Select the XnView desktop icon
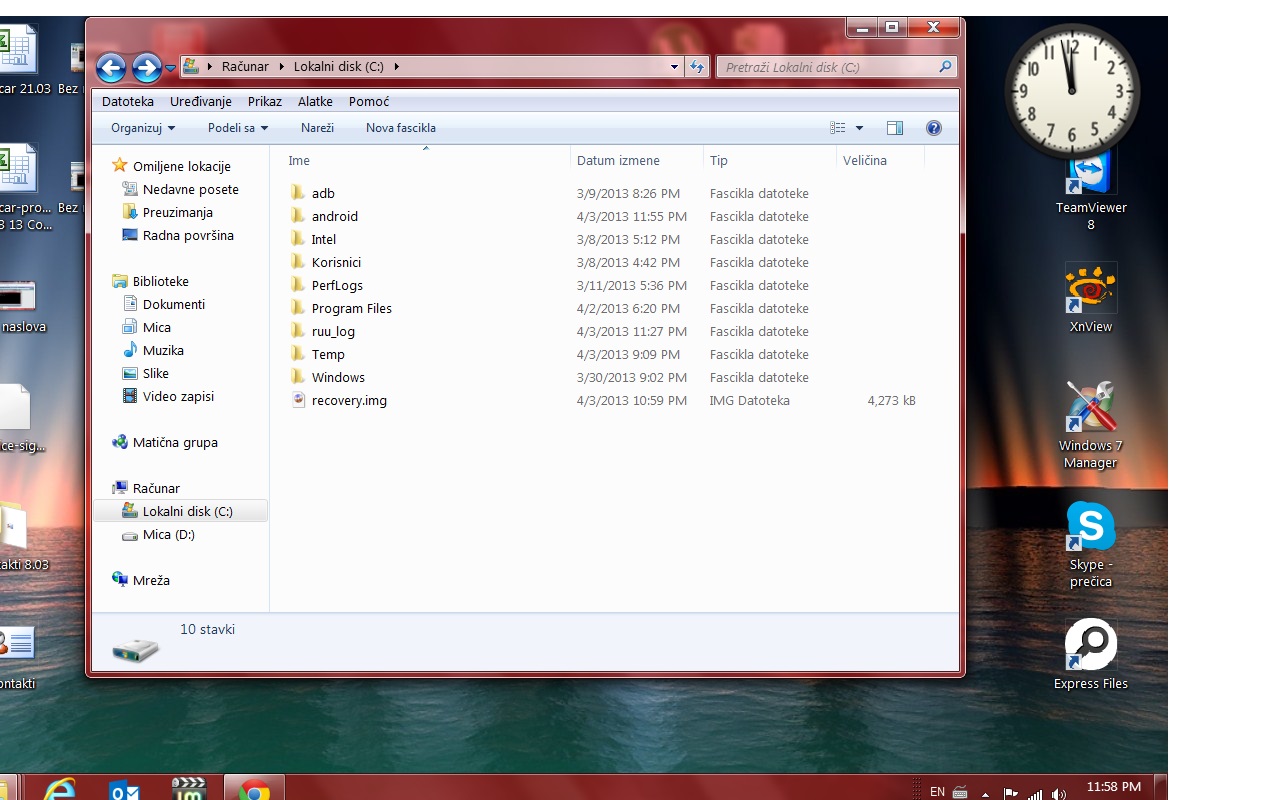 pos(1091,298)
